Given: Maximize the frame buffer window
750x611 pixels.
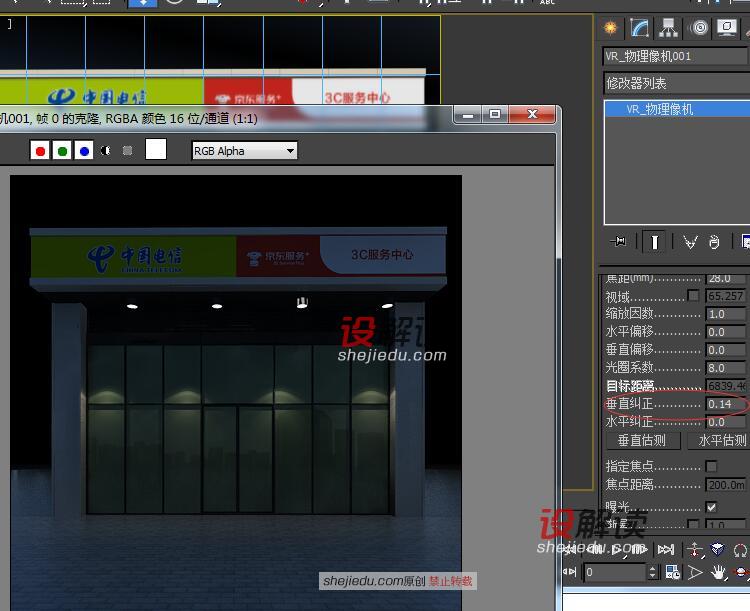Looking at the screenshot, I should coord(495,115).
